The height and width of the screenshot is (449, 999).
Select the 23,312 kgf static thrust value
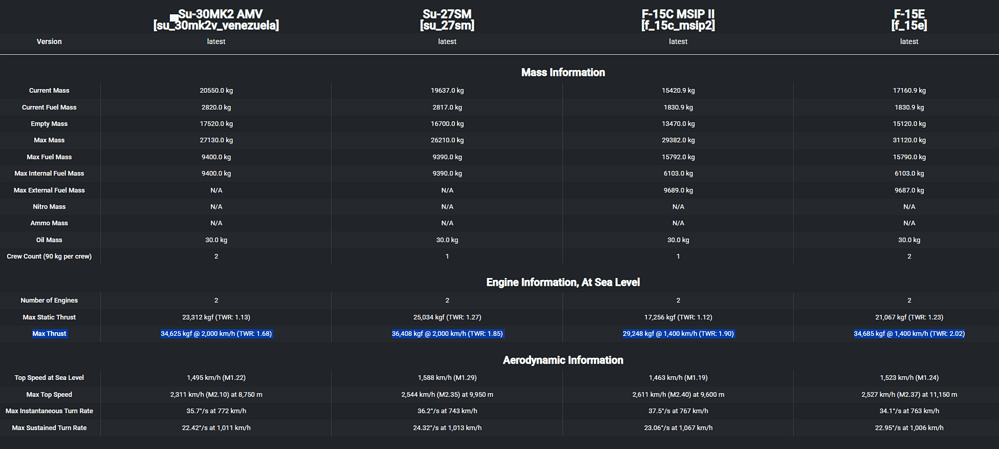coord(216,317)
